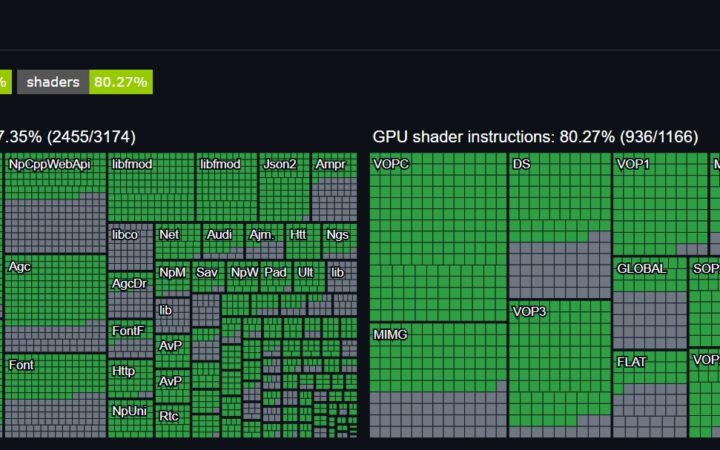This screenshot has height=450, width=720.
Task: Open the GLOBAL shader instruction block
Action: coord(650,303)
